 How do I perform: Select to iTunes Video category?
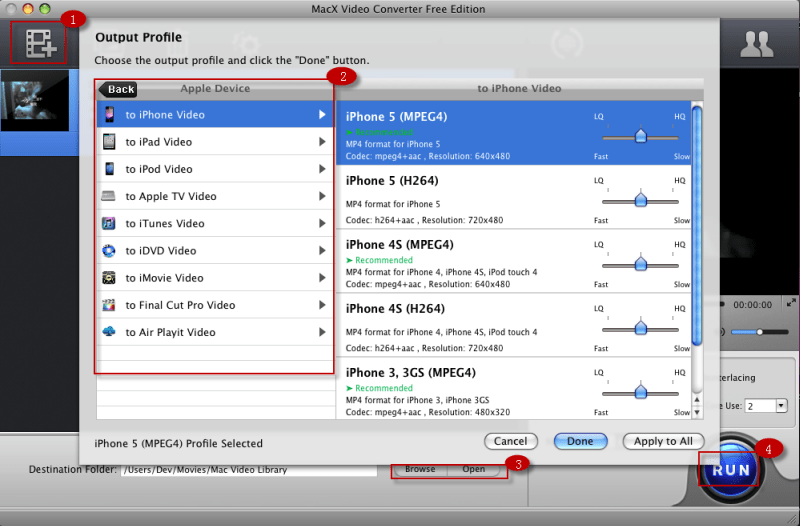215,223
